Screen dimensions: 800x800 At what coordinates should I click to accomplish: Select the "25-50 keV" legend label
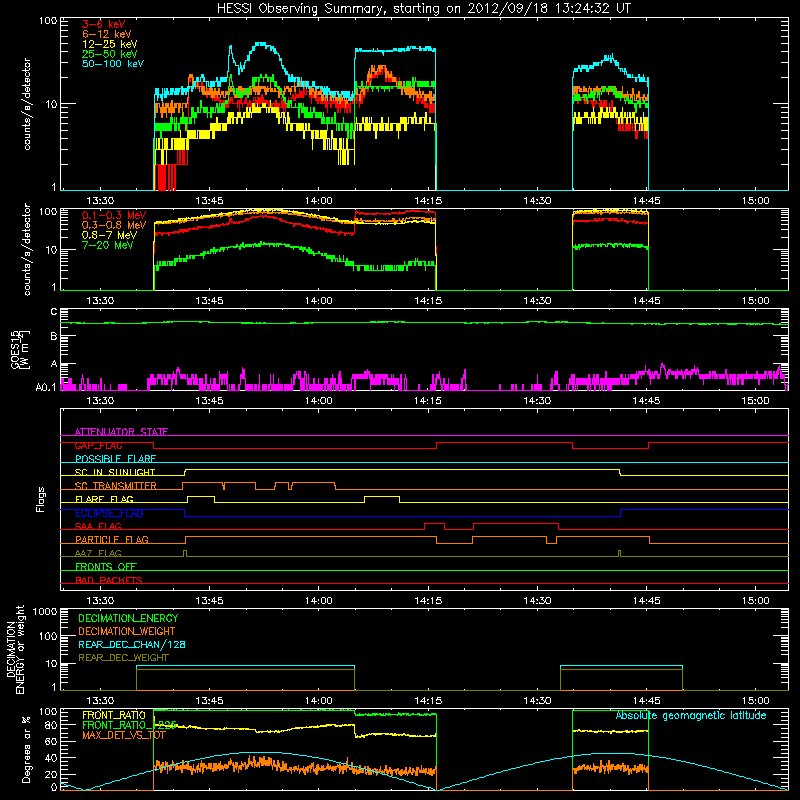tap(110, 54)
